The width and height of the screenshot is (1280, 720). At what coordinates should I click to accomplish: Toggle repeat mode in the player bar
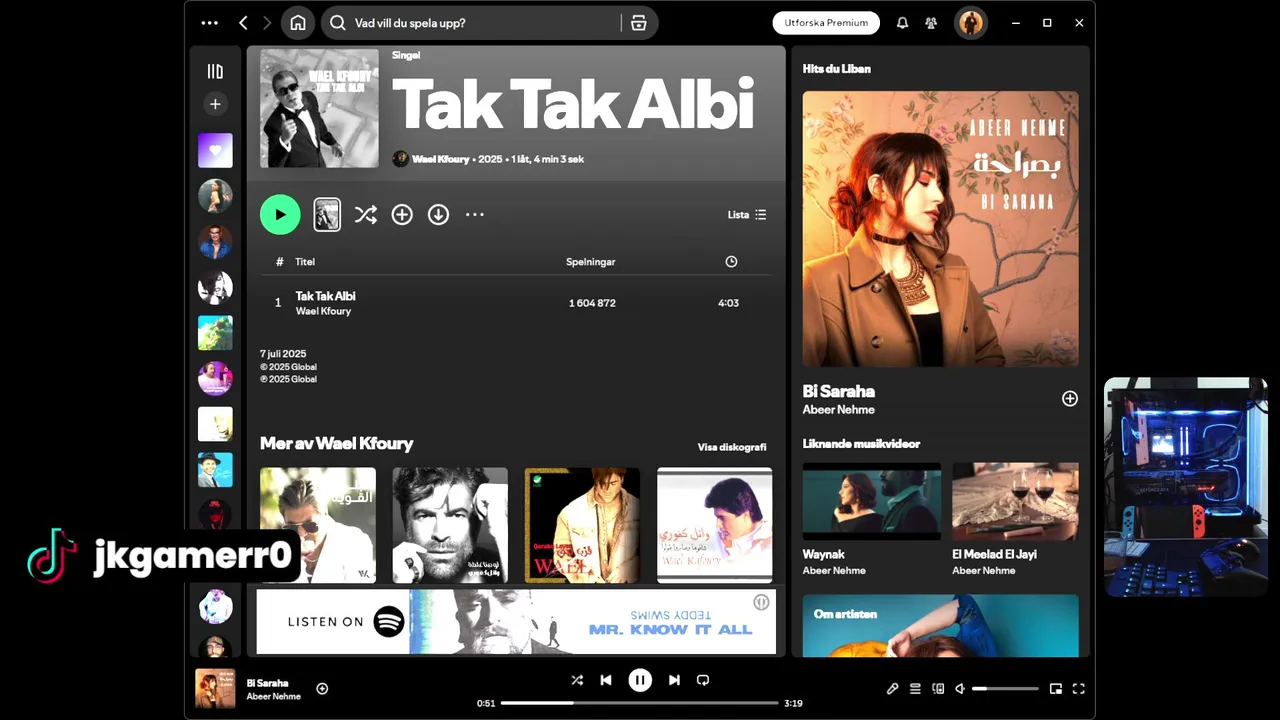(x=703, y=680)
